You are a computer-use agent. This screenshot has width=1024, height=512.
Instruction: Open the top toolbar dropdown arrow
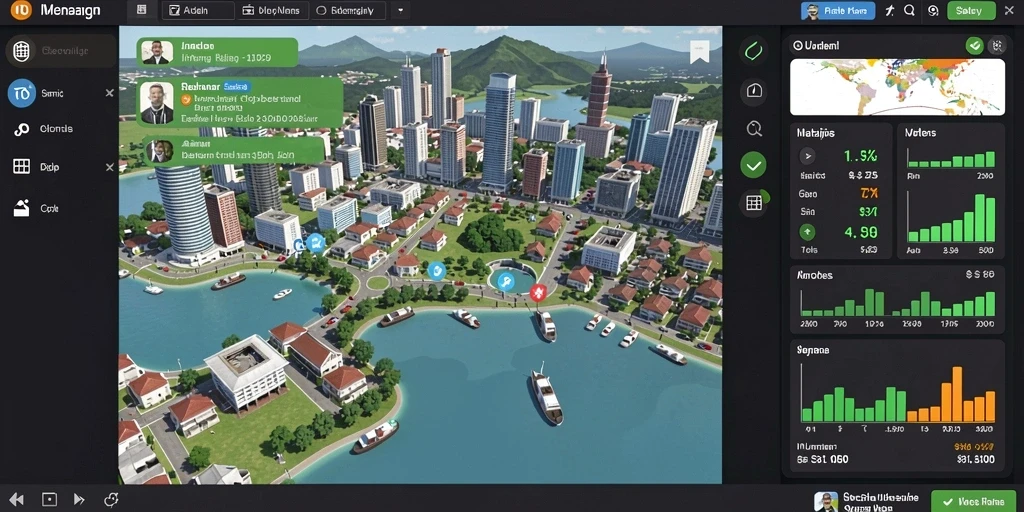coord(400,10)
